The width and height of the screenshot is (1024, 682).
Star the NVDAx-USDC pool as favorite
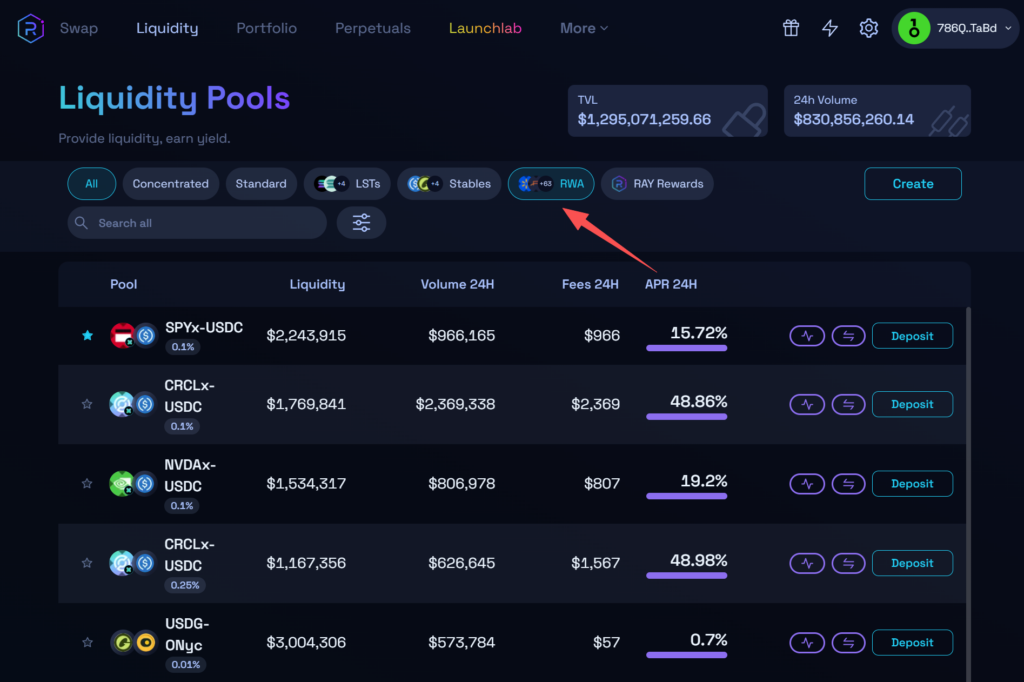[87, 484]
